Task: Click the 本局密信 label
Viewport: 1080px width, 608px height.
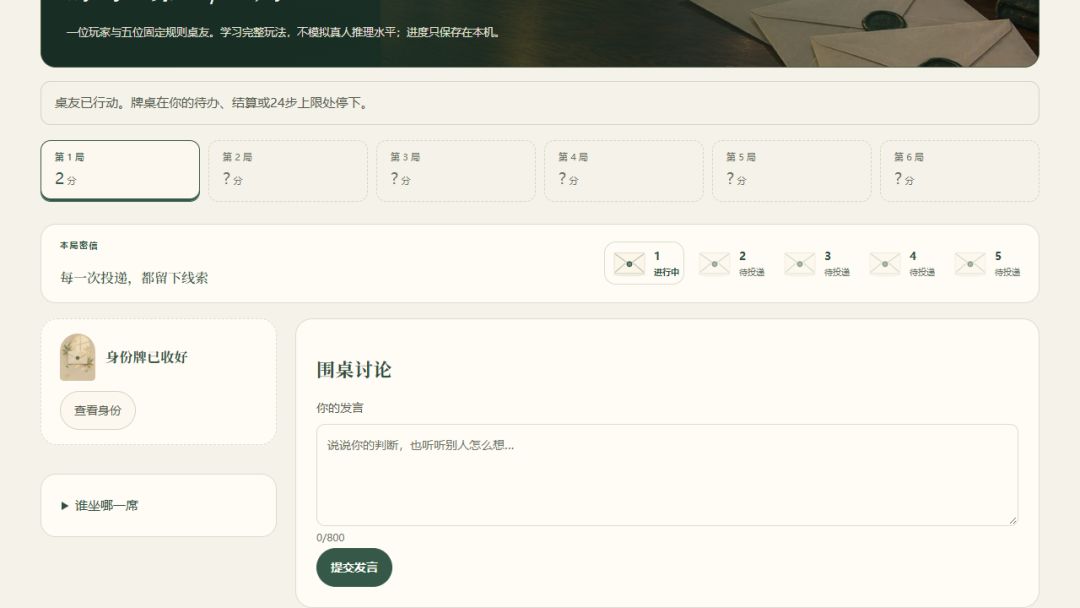Action: click(x=79, y=245)
